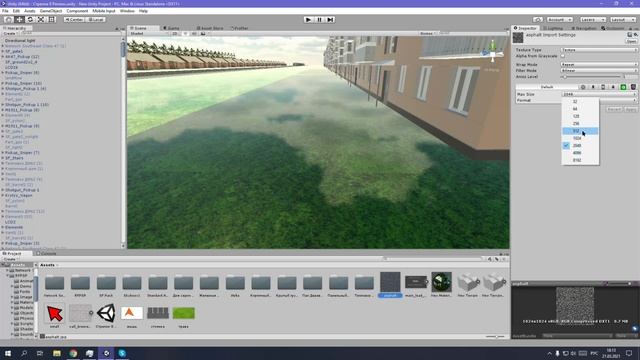Choose 512 in the Max Size list
The width and height of the screenshot is (640, 360).
tap(580, 131)
